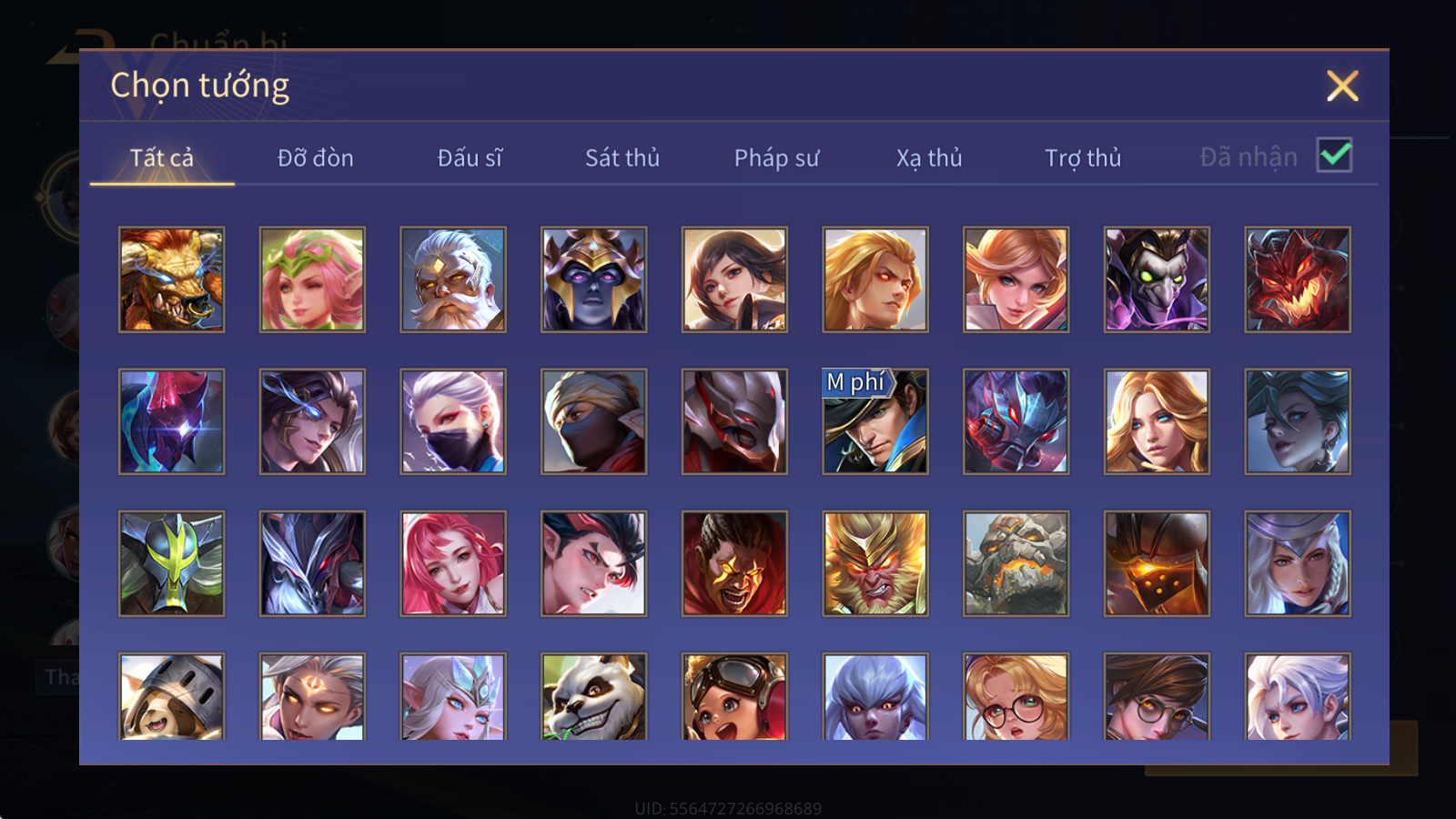The width and height of the screenshot is (1456, 819).
Task: Pick the white-bearded old man hero
Action: coord(453,279)
